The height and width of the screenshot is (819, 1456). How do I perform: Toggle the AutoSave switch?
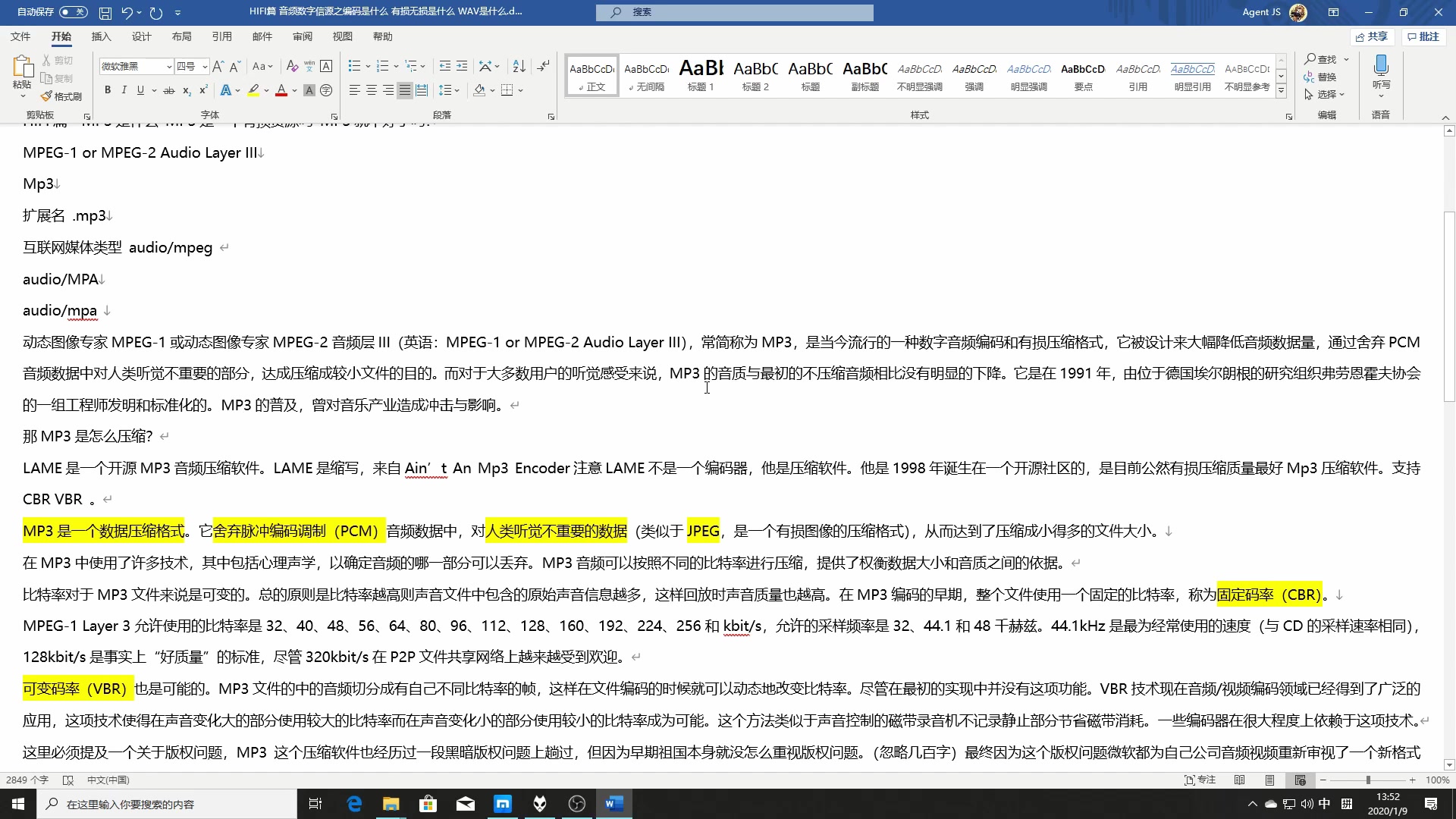[x=74, y=12]
